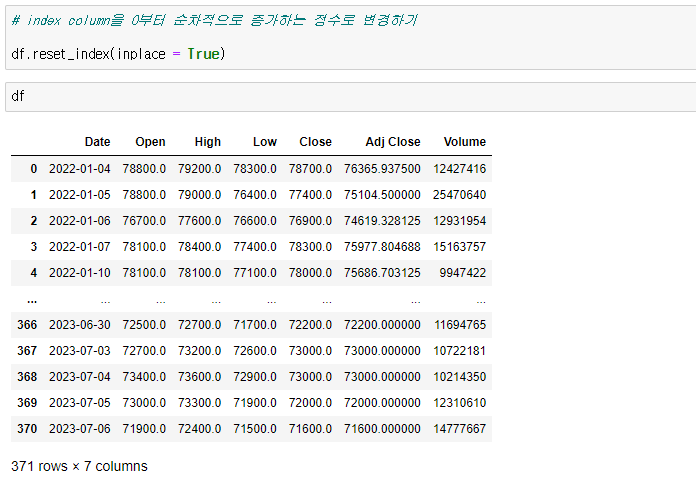Select the Date column header
The height and width of the screenshot is (484, 696).
pos(97,142)
